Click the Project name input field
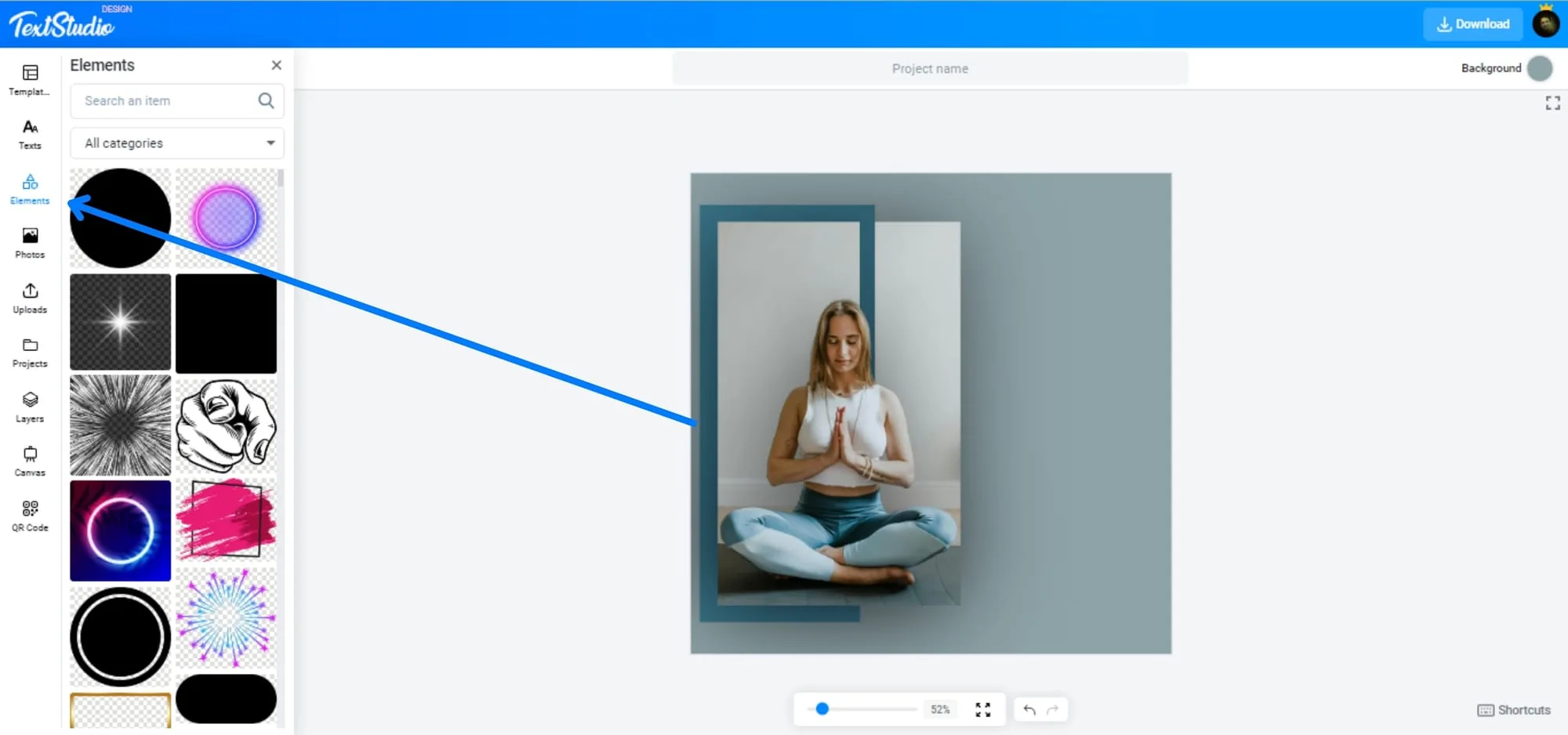The image size is (1568, 735). [930, 69]
